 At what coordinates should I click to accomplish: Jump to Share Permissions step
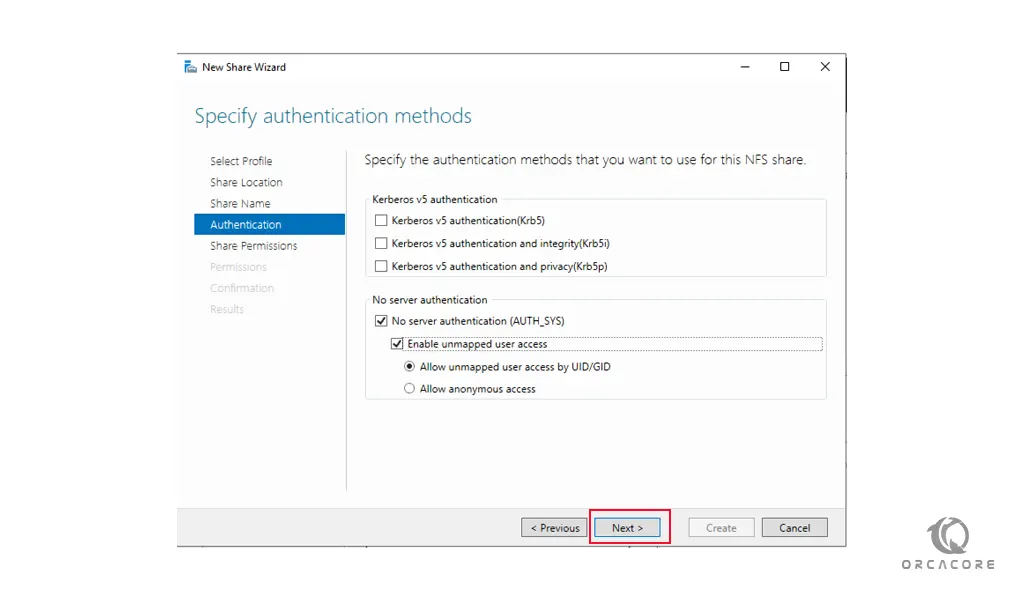pyautogui.click(x=253, y=246)
